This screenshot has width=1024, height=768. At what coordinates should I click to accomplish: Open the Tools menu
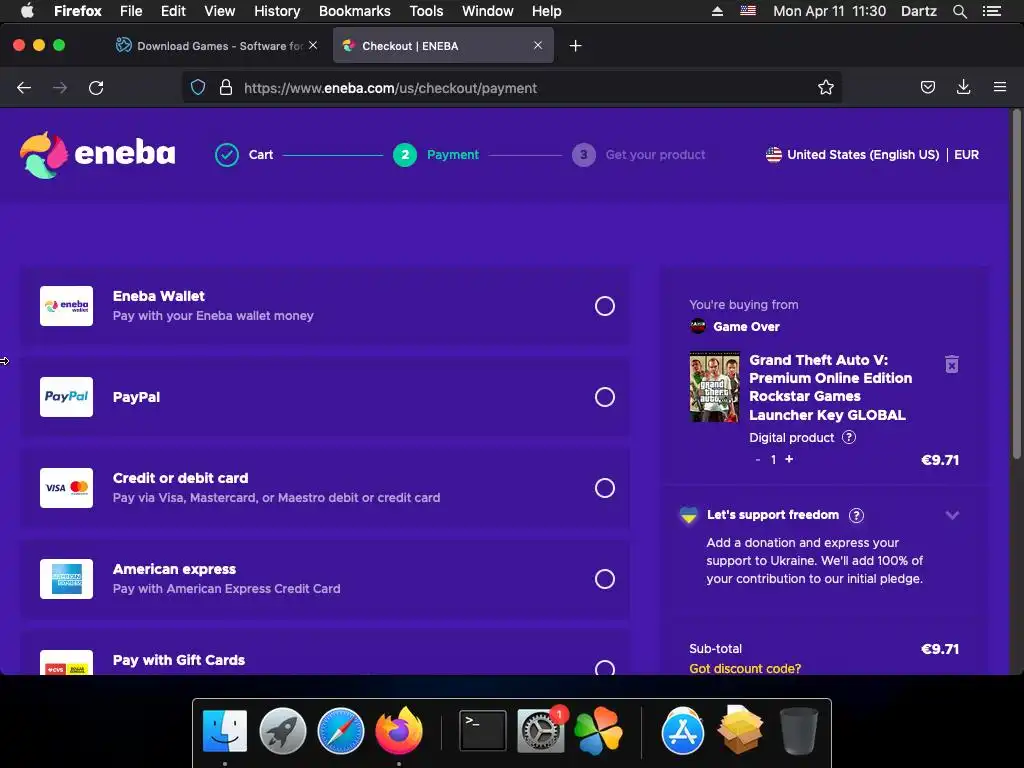point(426,11)
